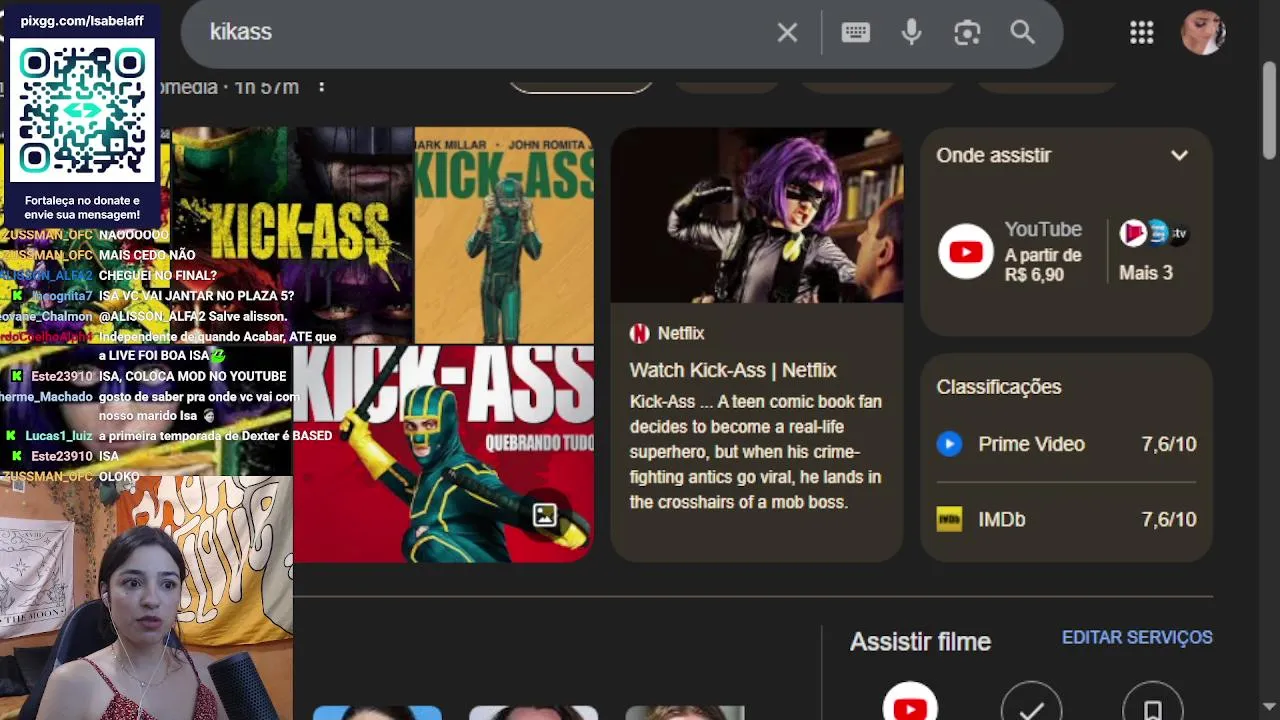Screen dimensions: 1280x720
Task: Start voice search with the microphone icon
Action: point(911,33)
